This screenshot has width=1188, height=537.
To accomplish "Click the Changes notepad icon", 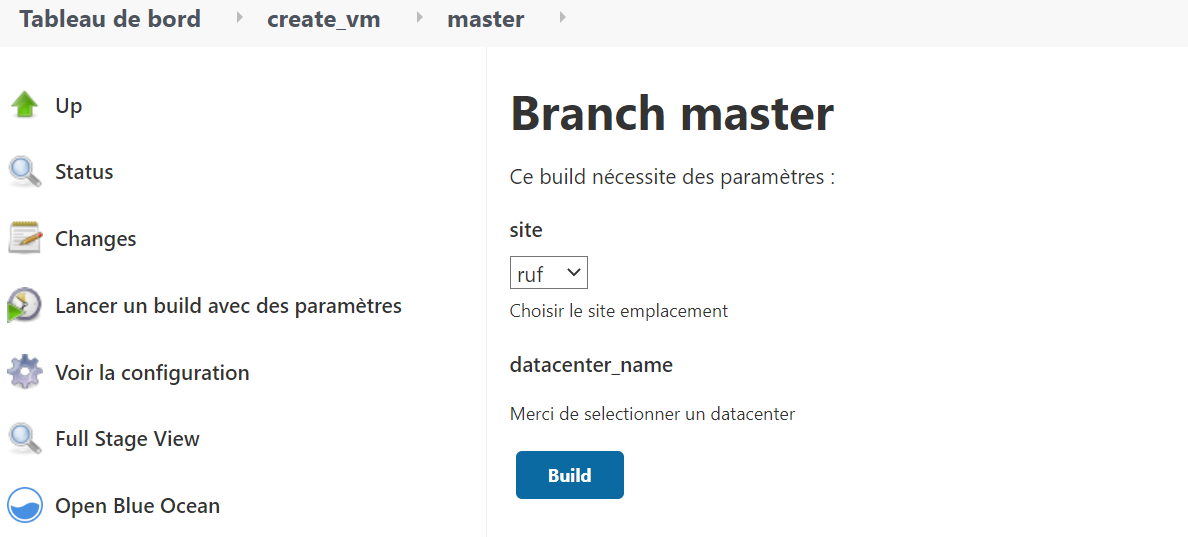I will point(24,238).
